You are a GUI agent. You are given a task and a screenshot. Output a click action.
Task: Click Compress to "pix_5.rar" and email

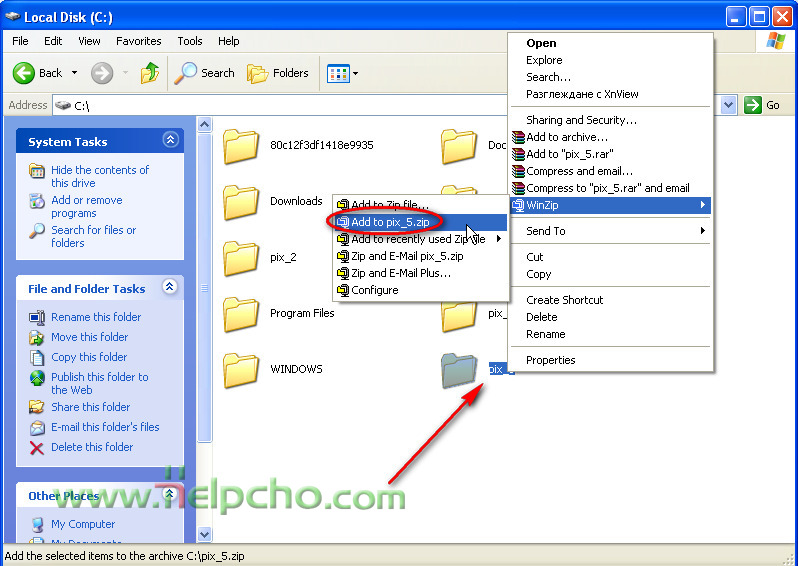coord(611,188)
